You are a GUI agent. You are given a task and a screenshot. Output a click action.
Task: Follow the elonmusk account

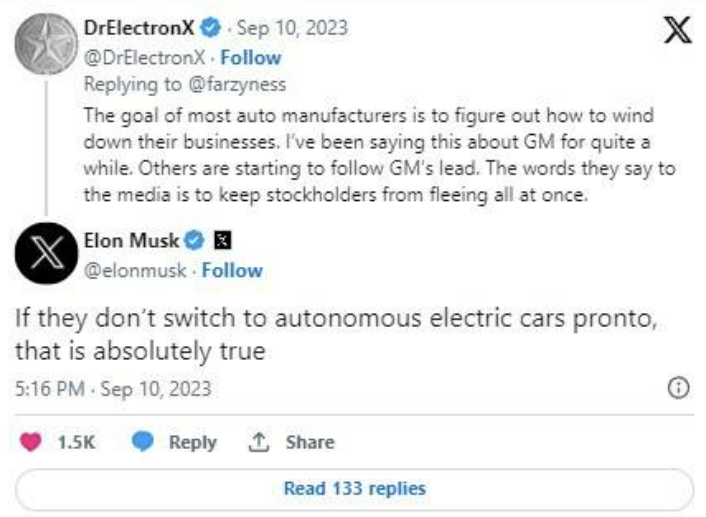click(232, 271)
